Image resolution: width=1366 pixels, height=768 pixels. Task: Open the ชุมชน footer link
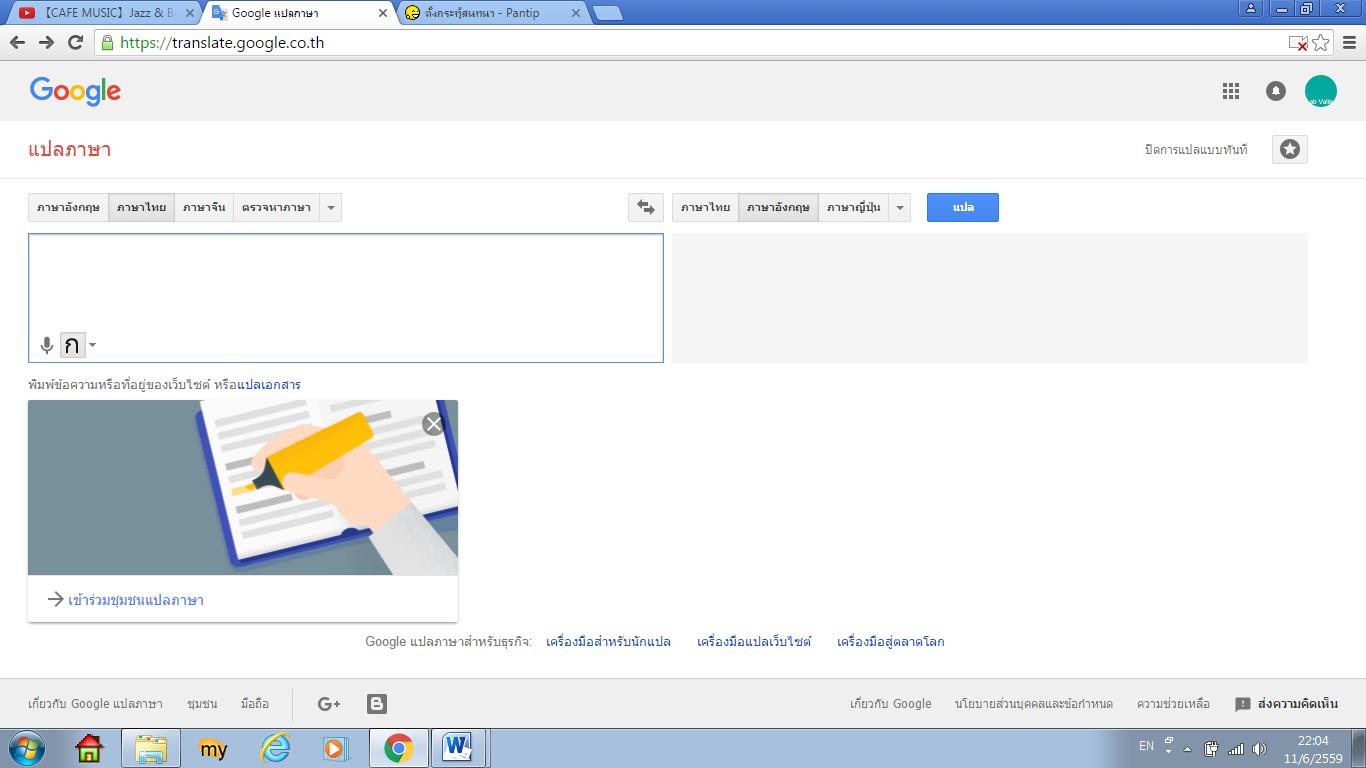pos(202,704)
